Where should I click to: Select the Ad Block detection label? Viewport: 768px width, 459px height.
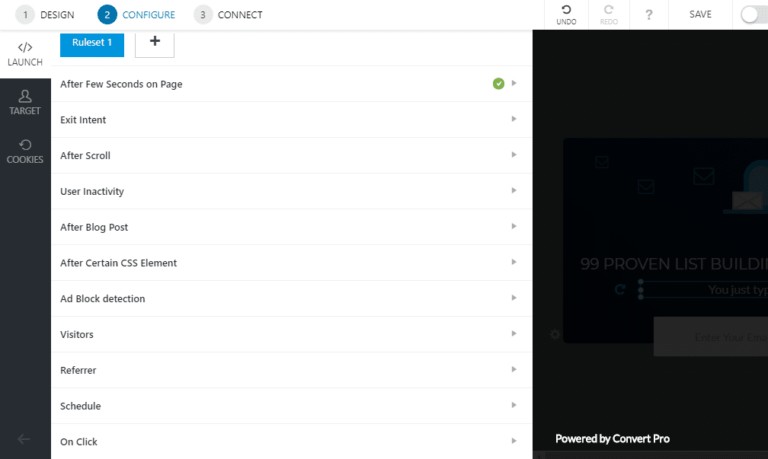coord(103,299)
